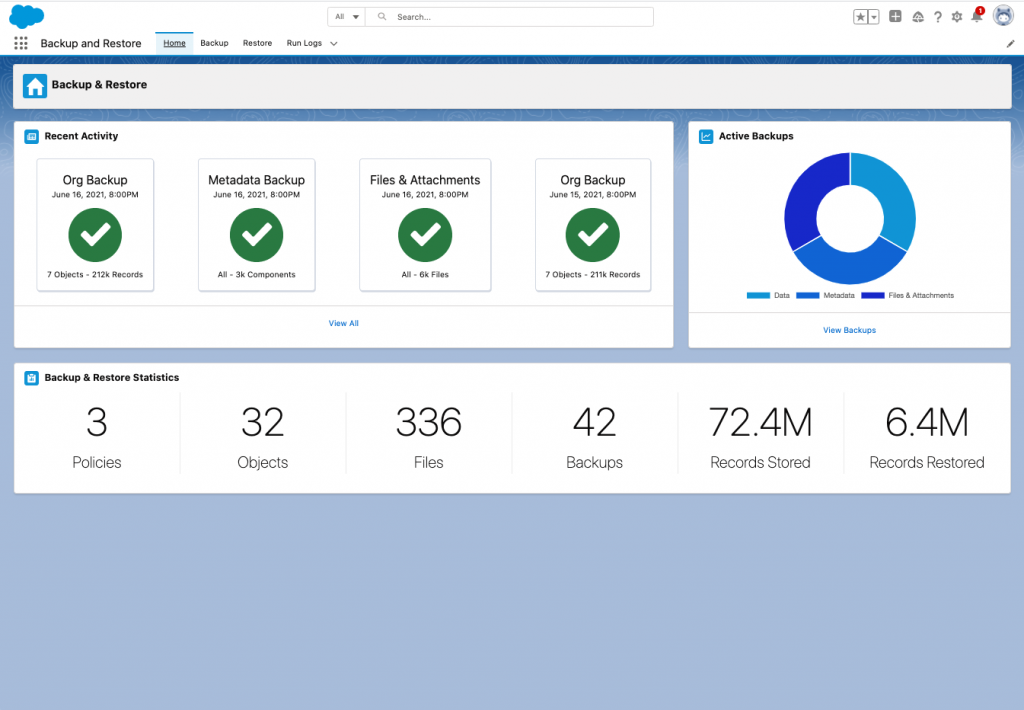
Task: Open the search scope All dropdown
Action: tap(347, 17)
